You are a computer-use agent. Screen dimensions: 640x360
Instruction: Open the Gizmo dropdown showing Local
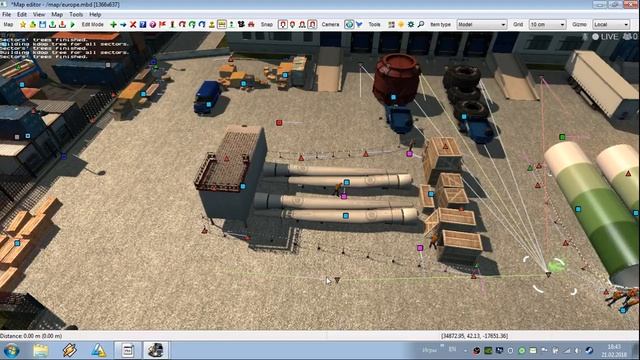tap(611, 25)
